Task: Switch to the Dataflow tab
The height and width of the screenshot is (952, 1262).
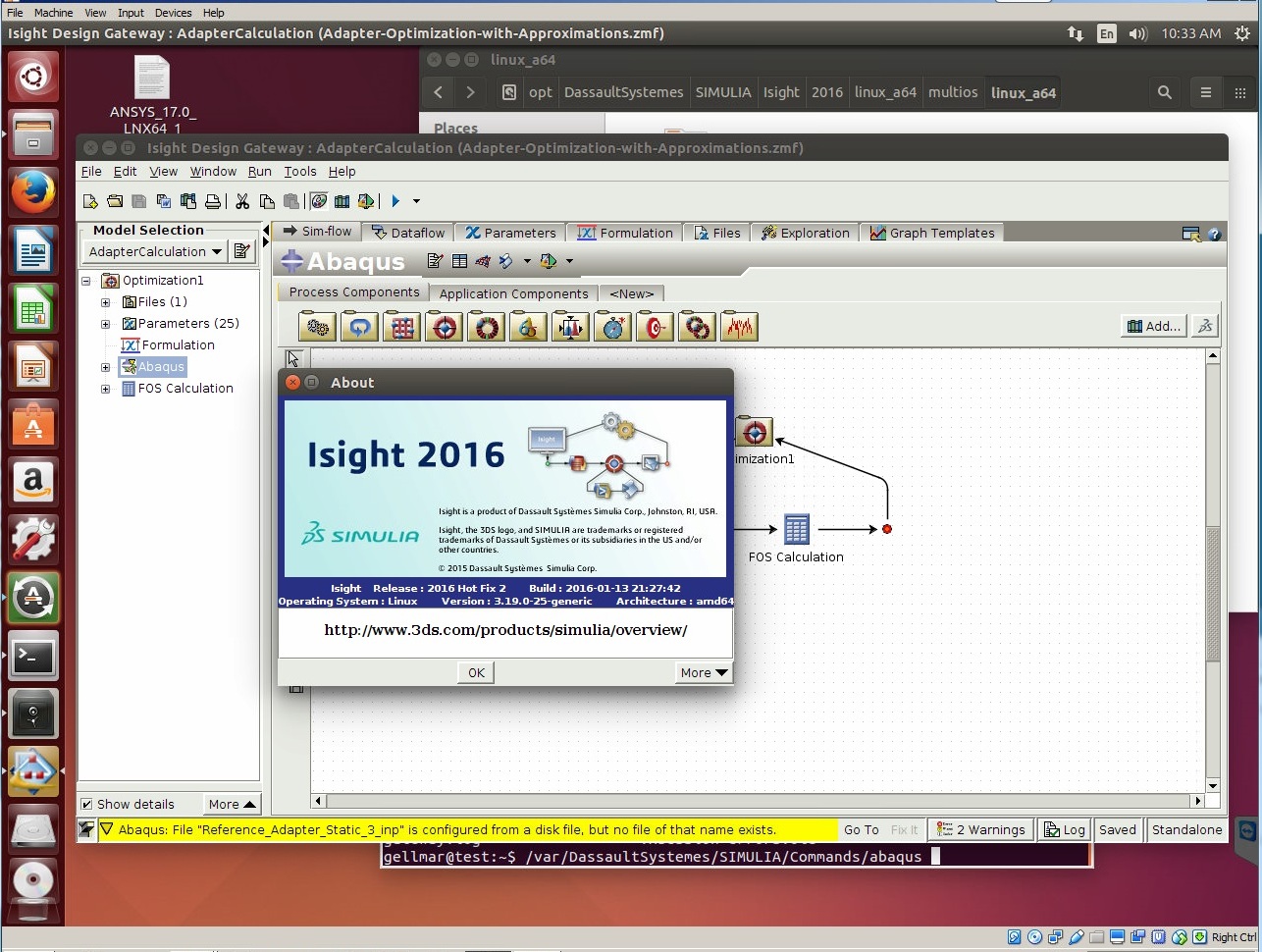Action: pyautogui.click(x=408, y=233)
